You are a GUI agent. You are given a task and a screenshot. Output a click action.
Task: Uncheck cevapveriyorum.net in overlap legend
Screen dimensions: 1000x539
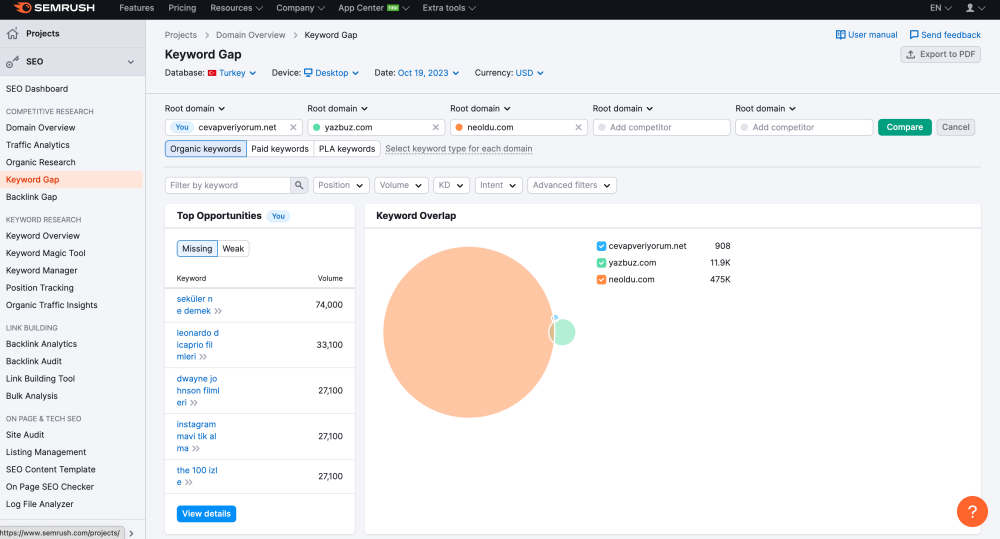pyautogui.click(x=601, y=246)
